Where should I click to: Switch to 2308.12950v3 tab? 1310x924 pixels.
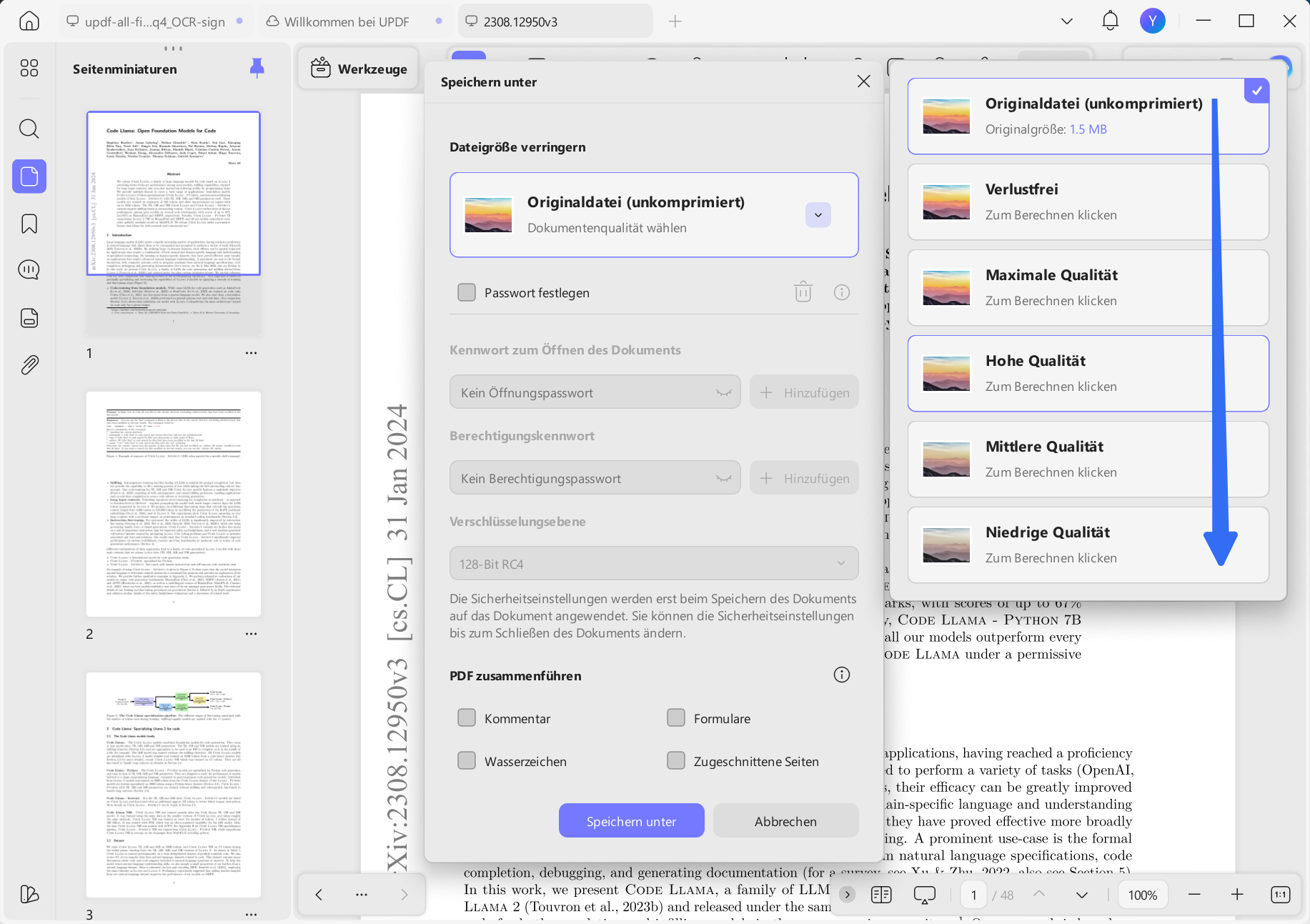click(x=555, y=21)
